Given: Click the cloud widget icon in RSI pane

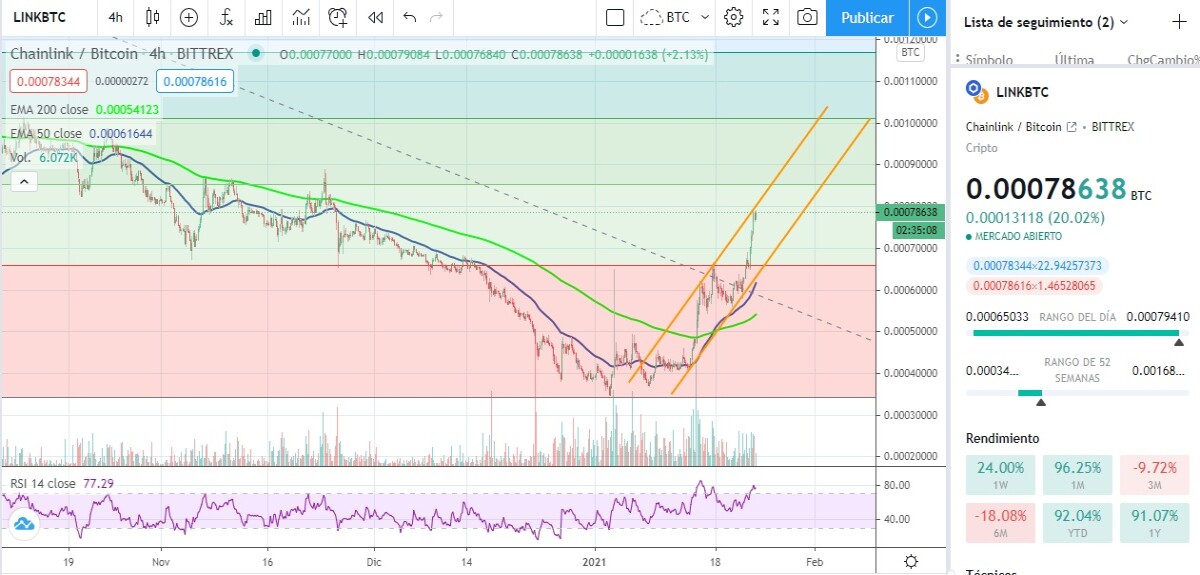Looking at the screenshot, I should (23, 523).
